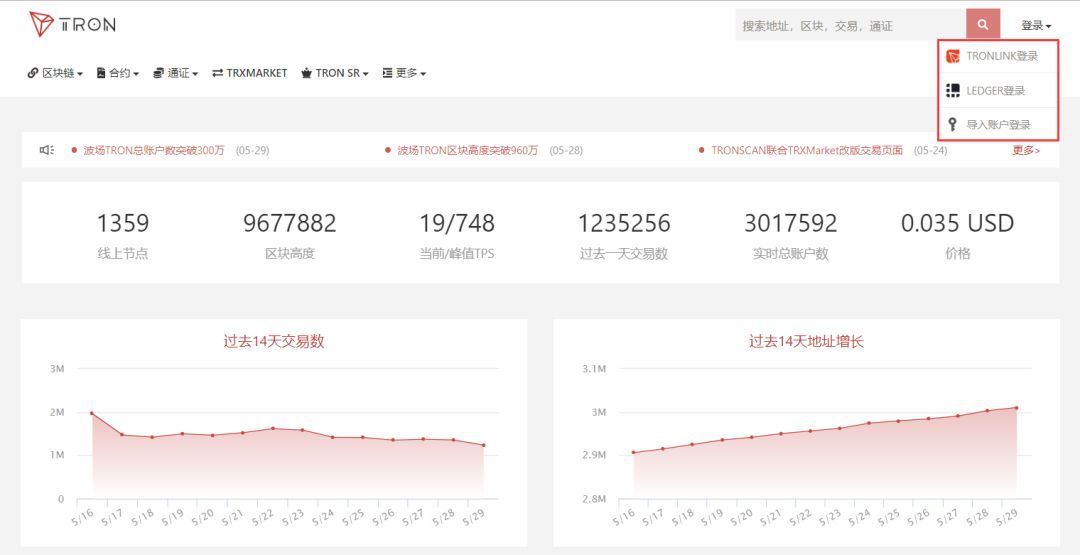Click the (05-29) date in announcements
The image size is (1080, 555).
pos(252,150)
